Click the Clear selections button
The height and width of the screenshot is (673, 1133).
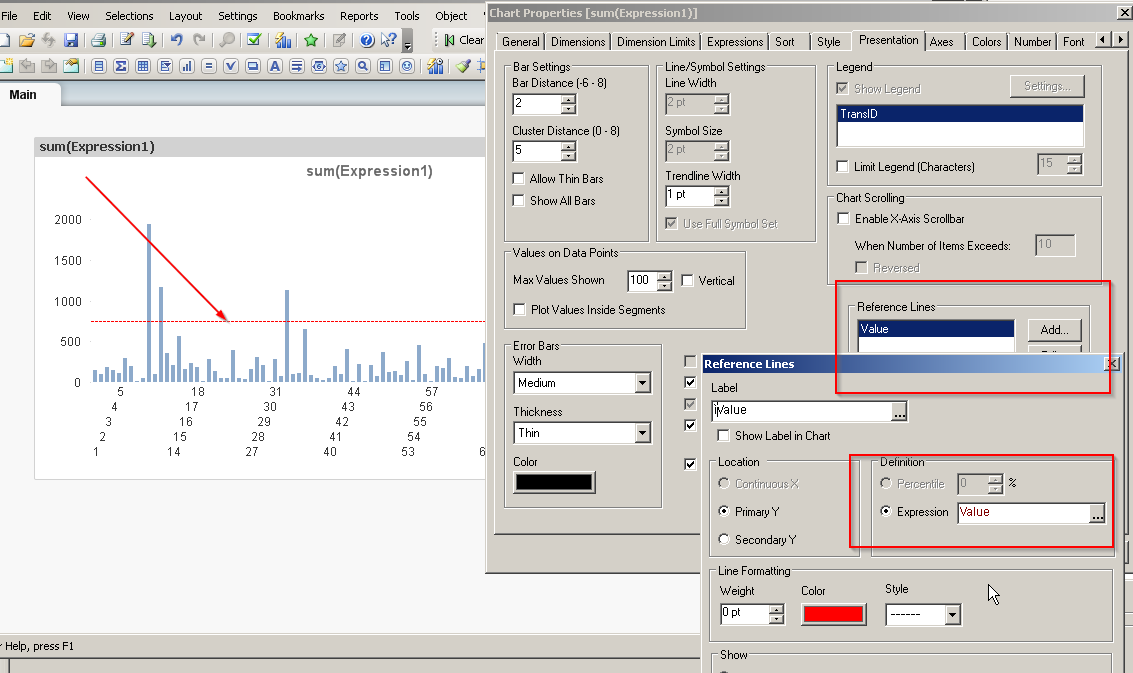pos(462,40)
